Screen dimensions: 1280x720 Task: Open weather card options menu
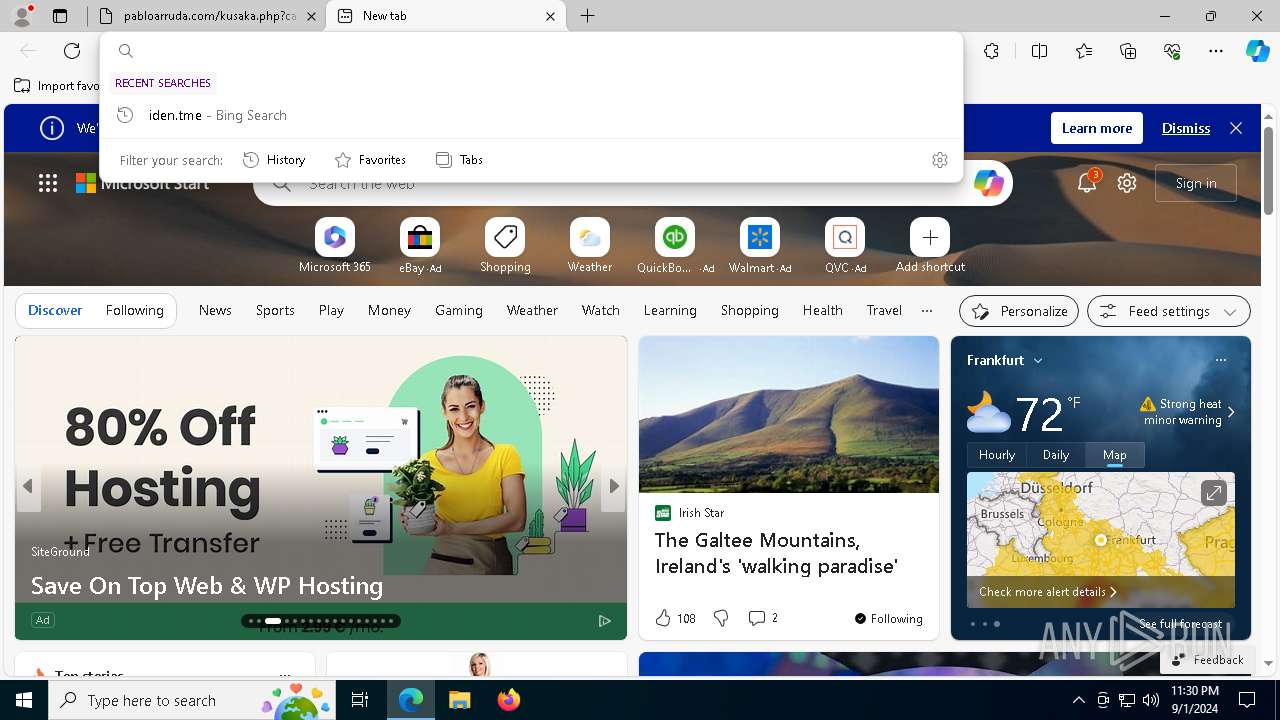click(1220, 360)
